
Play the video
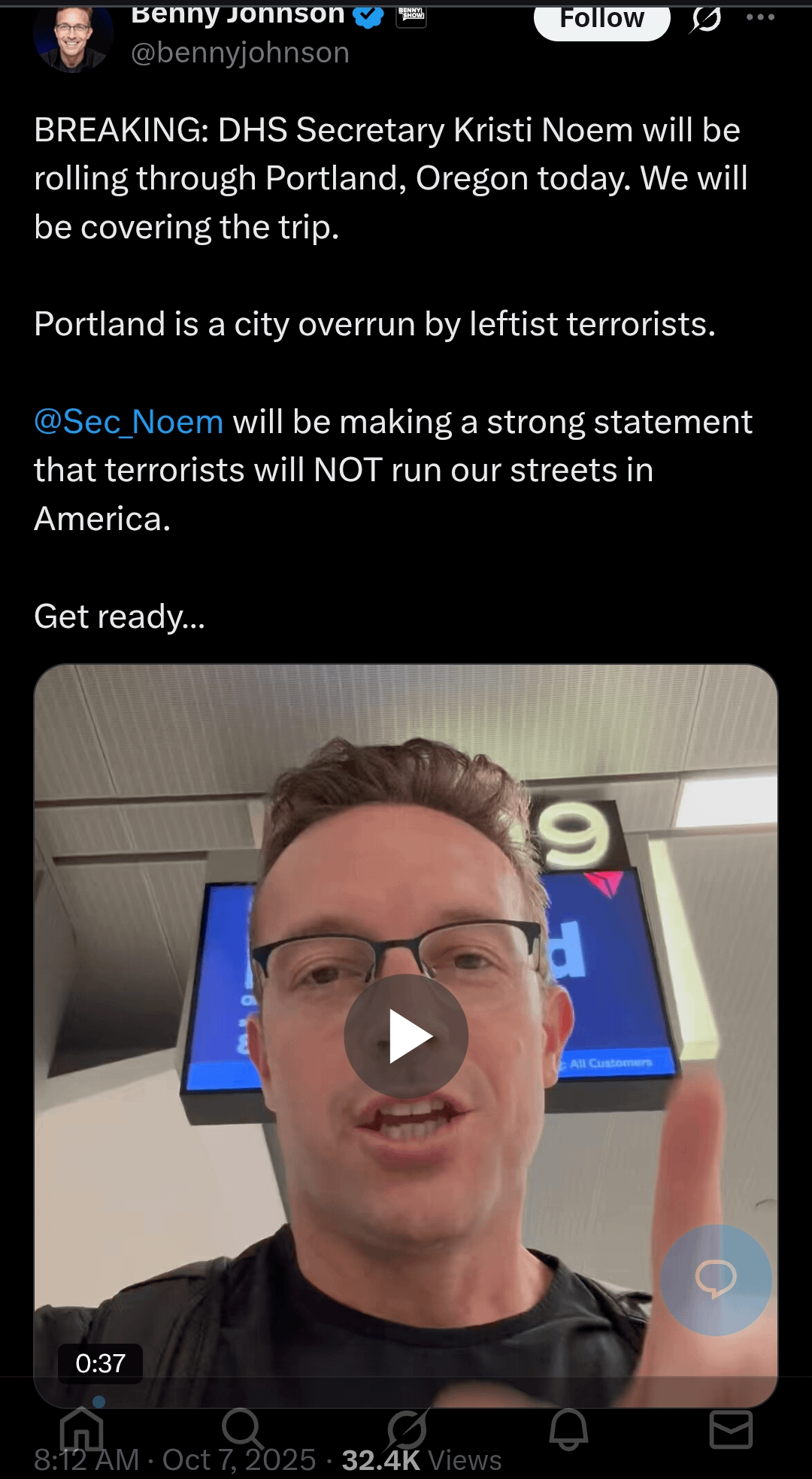406,1036
